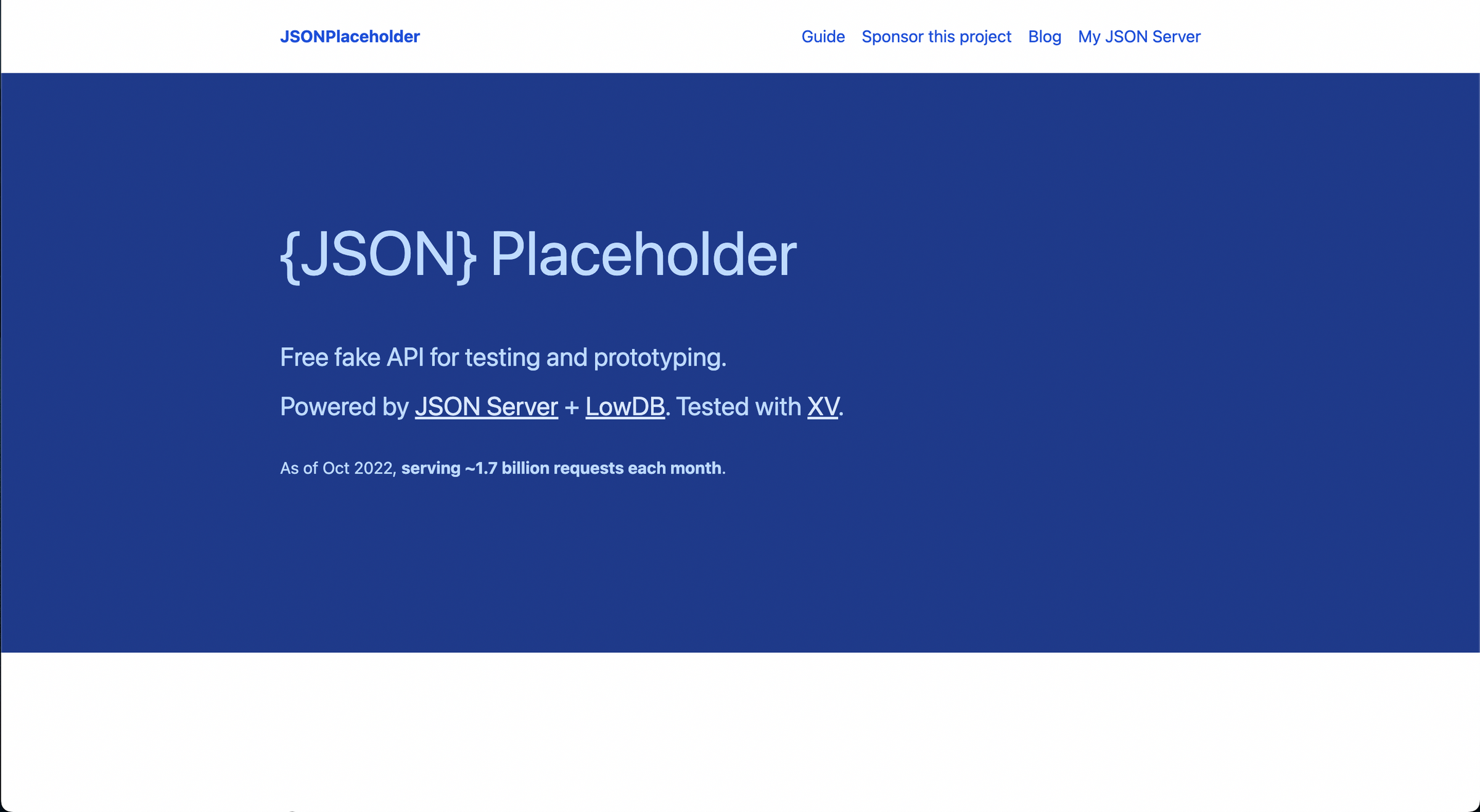Click Sponsor this project link

pos(936,36)
